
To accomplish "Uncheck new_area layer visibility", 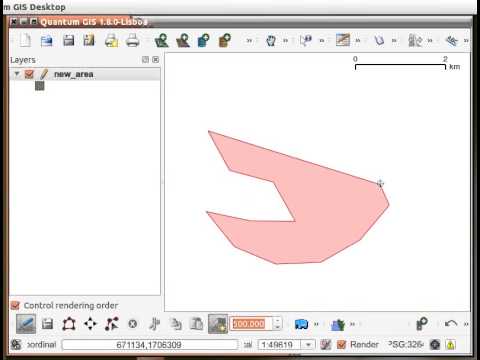I will click(29, 74).
